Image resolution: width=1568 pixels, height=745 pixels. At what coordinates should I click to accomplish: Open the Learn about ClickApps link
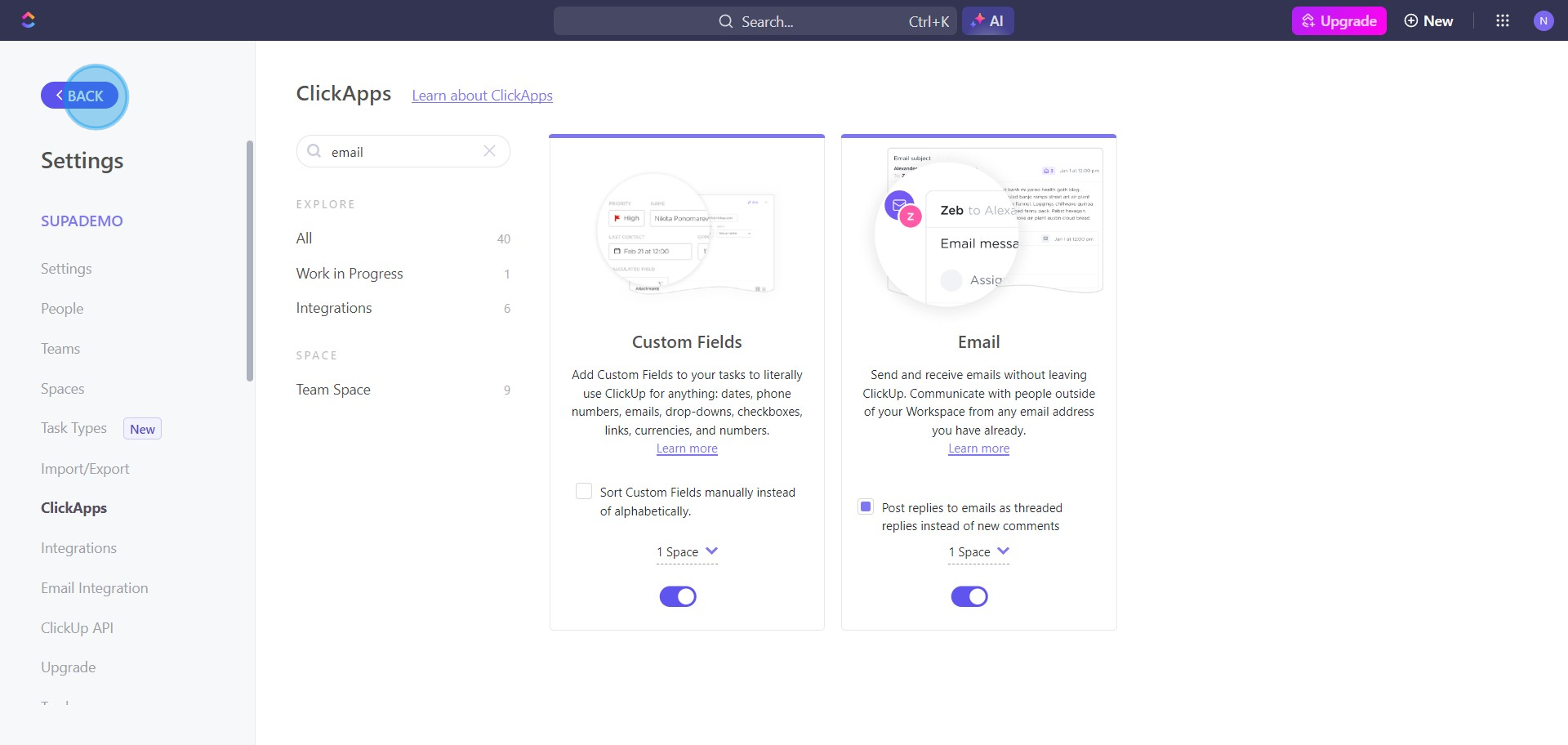pyautogui.click(x=482, y=96)
